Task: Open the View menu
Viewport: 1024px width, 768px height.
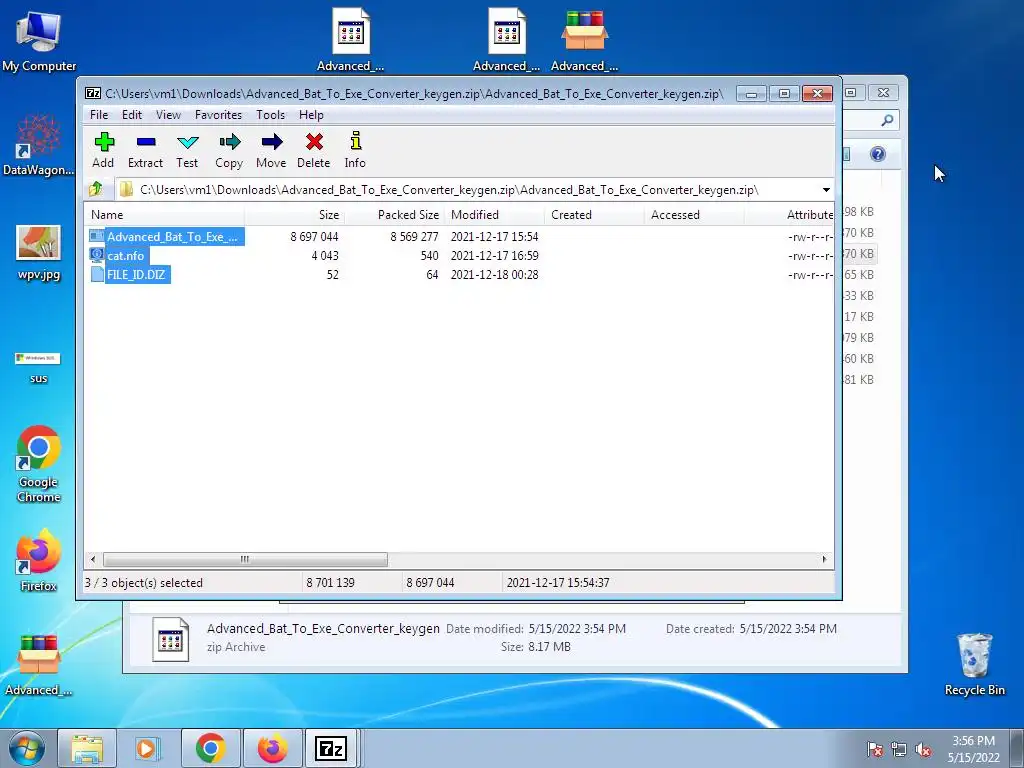Action: pyautogui.click(x=168, y=115)
